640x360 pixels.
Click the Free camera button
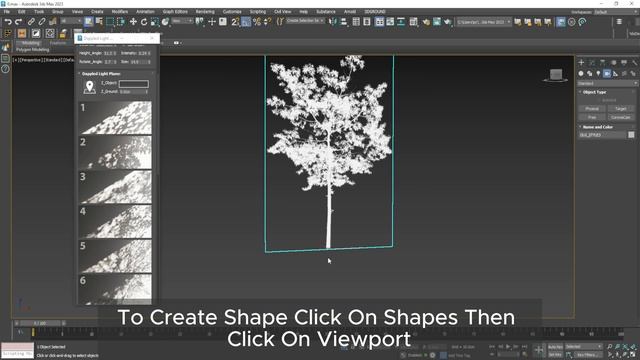pos(592,117)
